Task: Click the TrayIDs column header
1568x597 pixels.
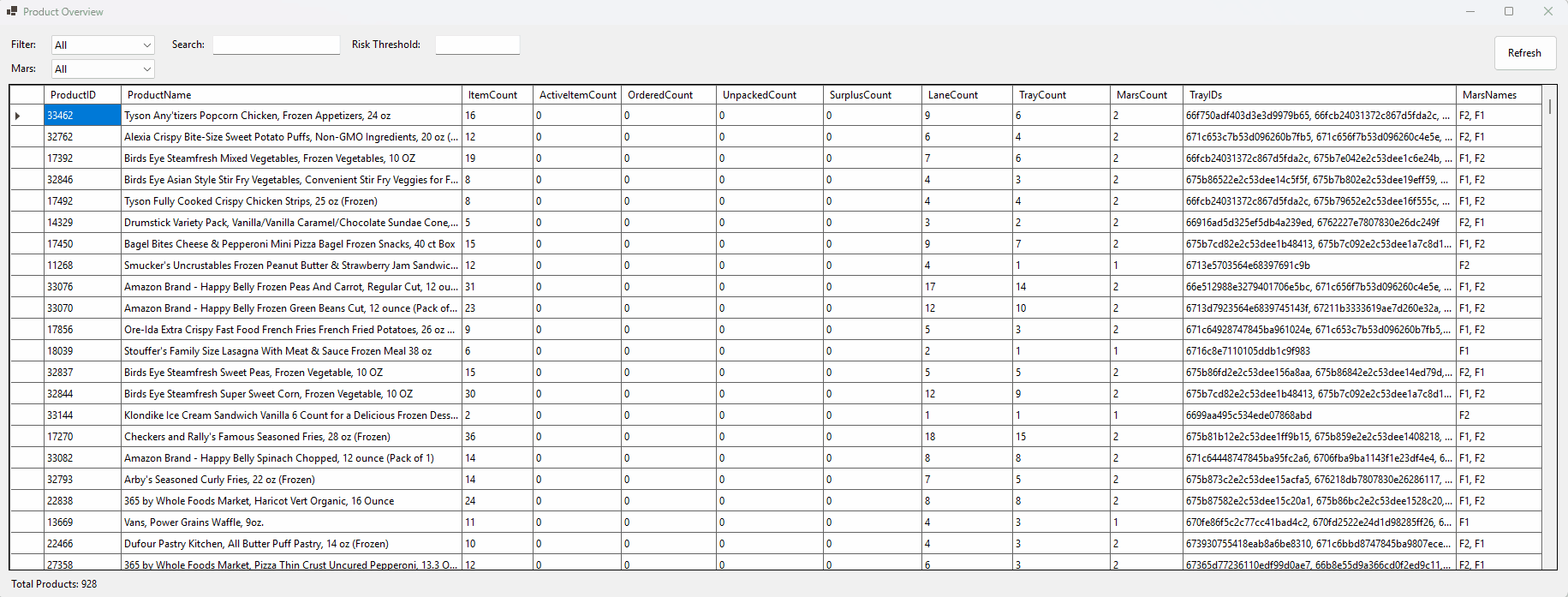Action: click(1320, 94)
